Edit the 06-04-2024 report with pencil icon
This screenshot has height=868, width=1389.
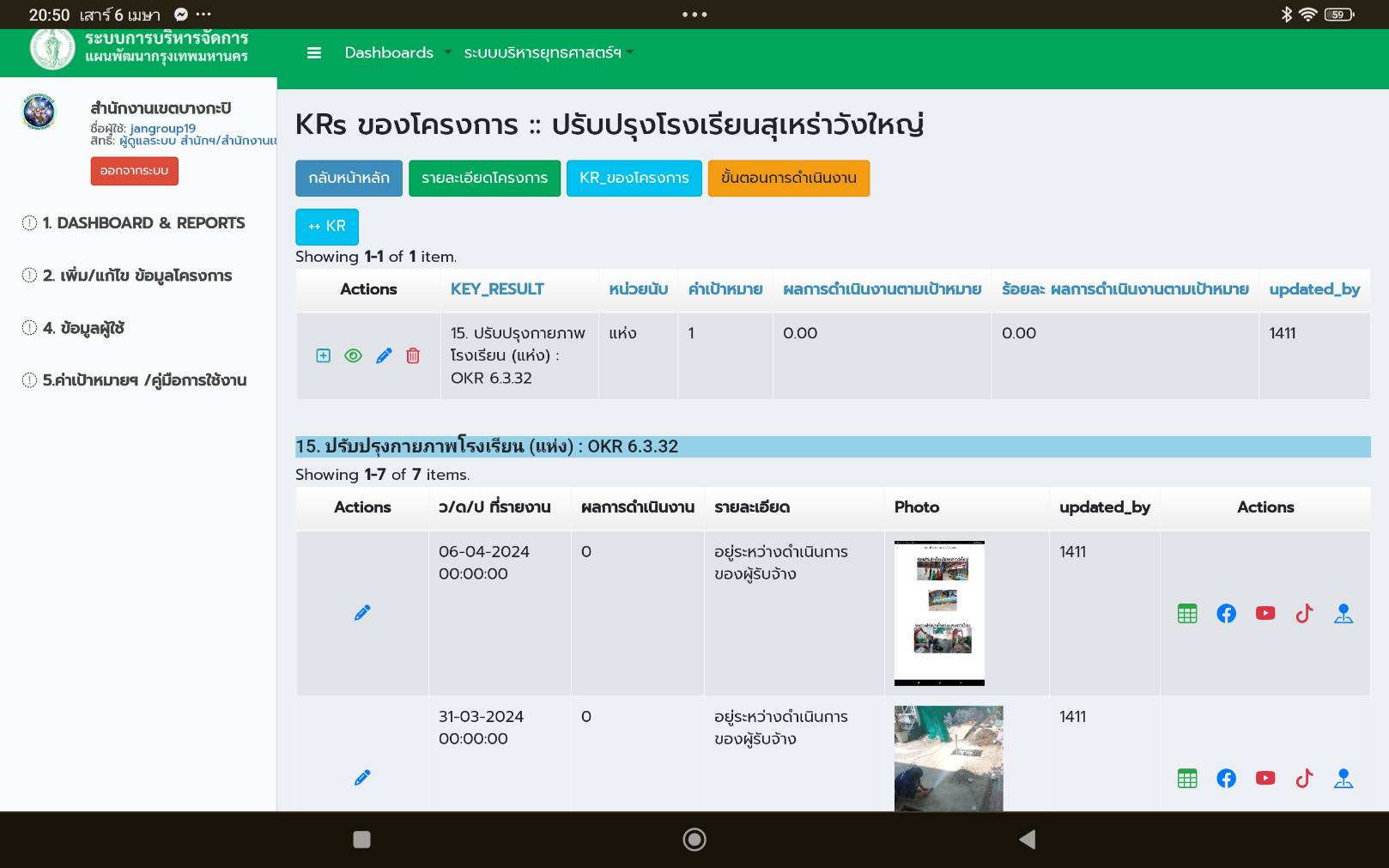(362, 613)
